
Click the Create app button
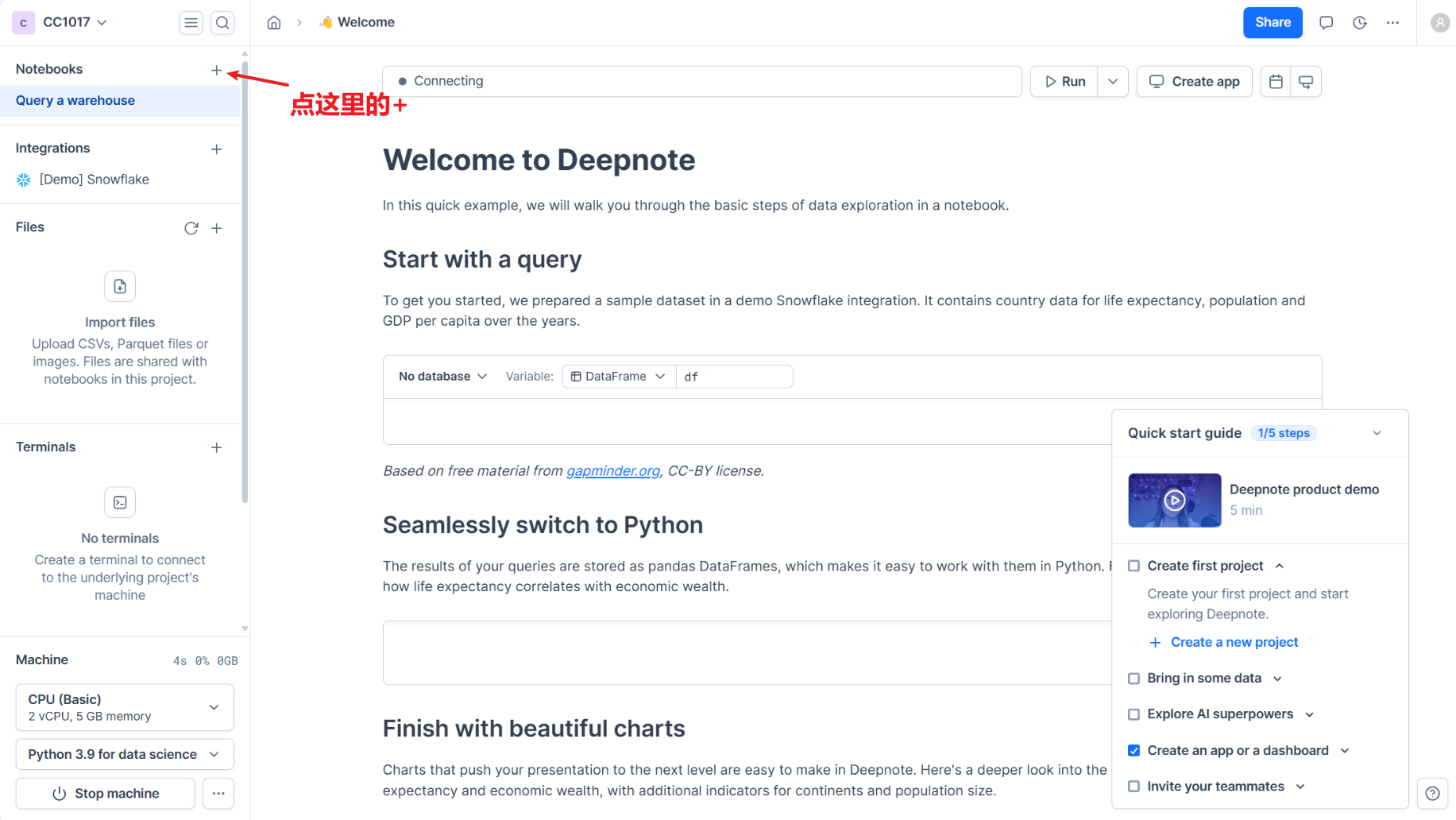click(1195, 82)
